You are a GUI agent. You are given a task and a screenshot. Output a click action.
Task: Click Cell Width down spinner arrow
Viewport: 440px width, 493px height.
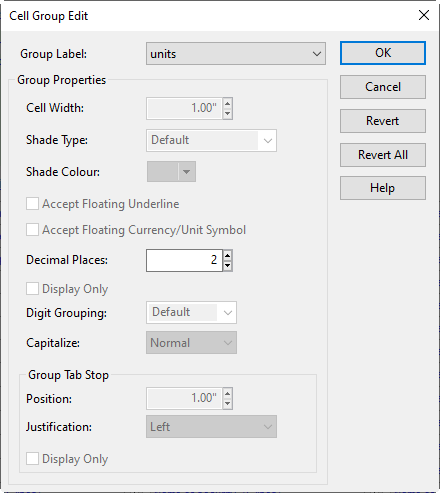coord(228,114)
